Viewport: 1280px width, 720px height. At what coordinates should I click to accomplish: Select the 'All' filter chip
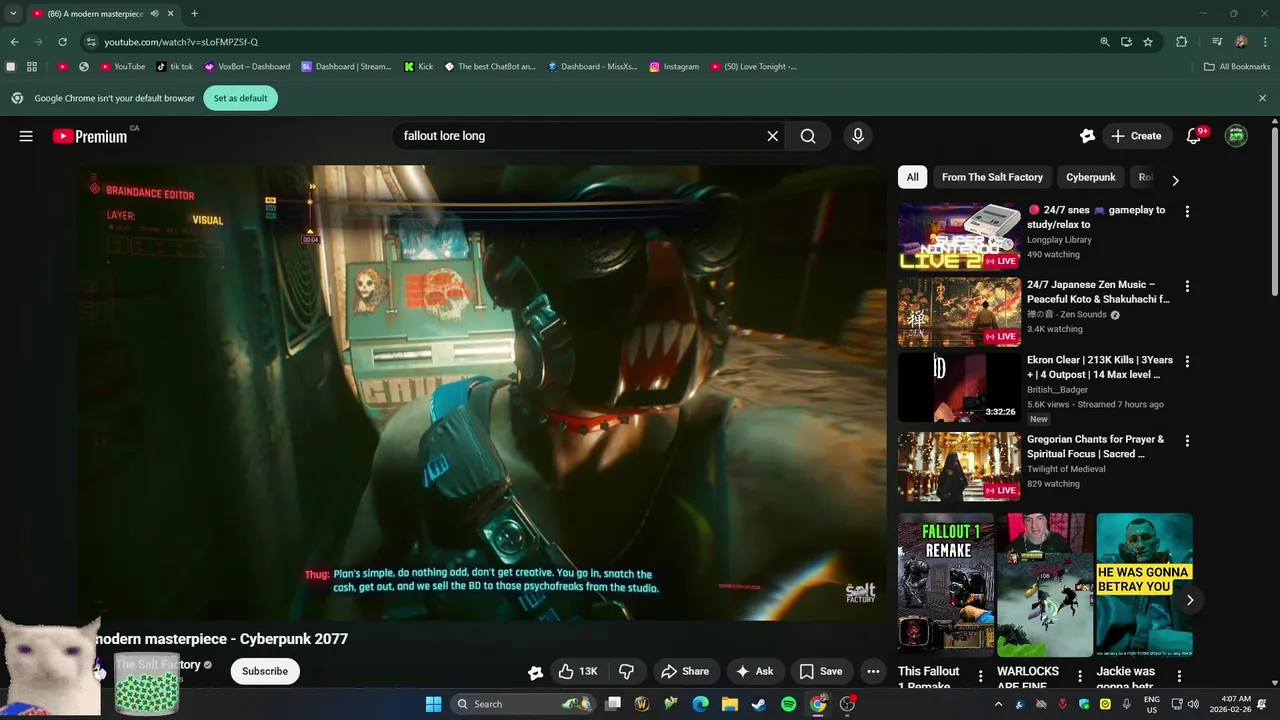[912, 177]
